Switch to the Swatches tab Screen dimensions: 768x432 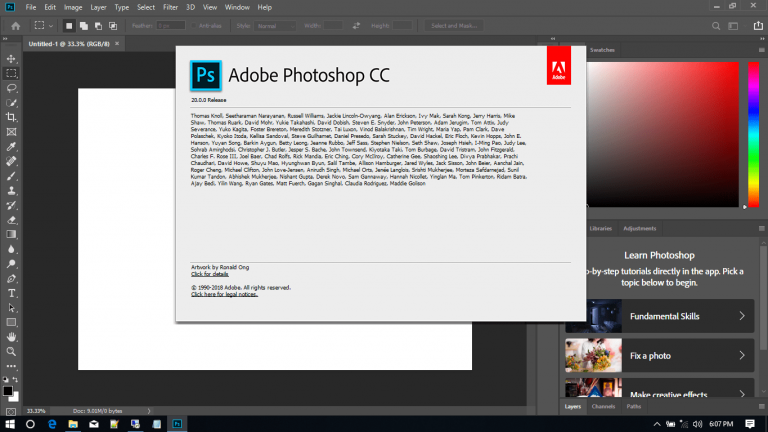(602, 50)
